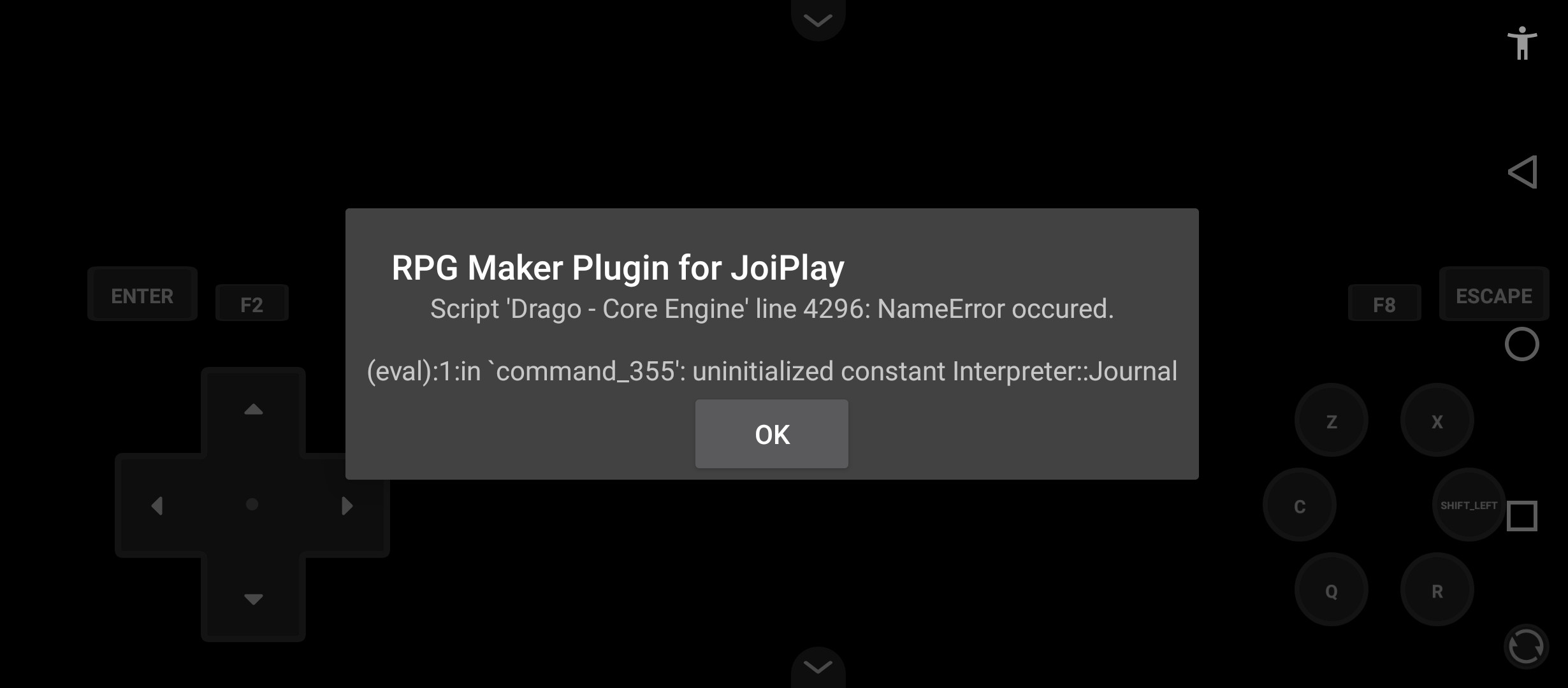This screenshot has width=1568, height=688.
Task: Tap the round Z button
Action: tap(1331, 421)
